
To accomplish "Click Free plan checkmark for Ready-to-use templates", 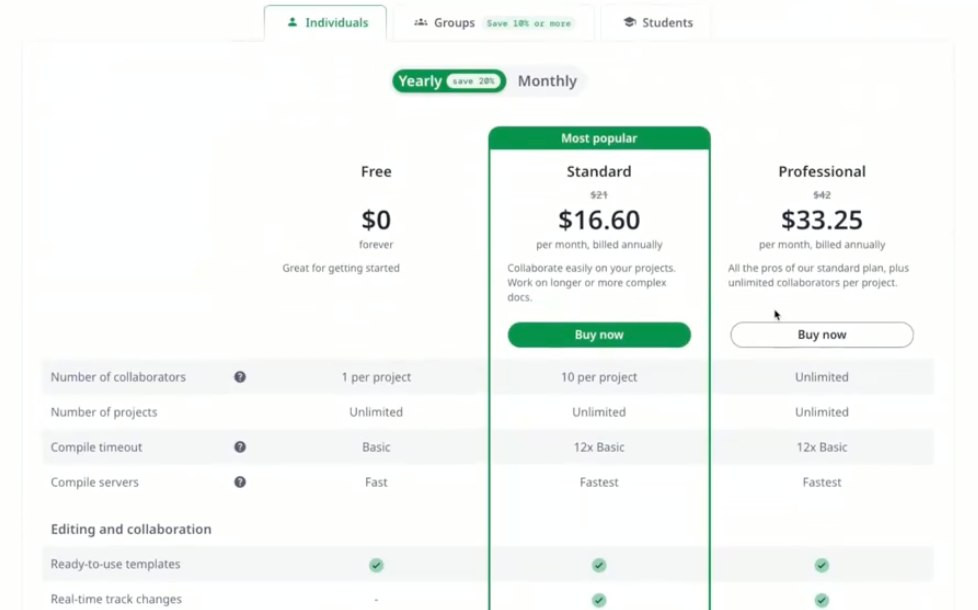I will (376, 565).
